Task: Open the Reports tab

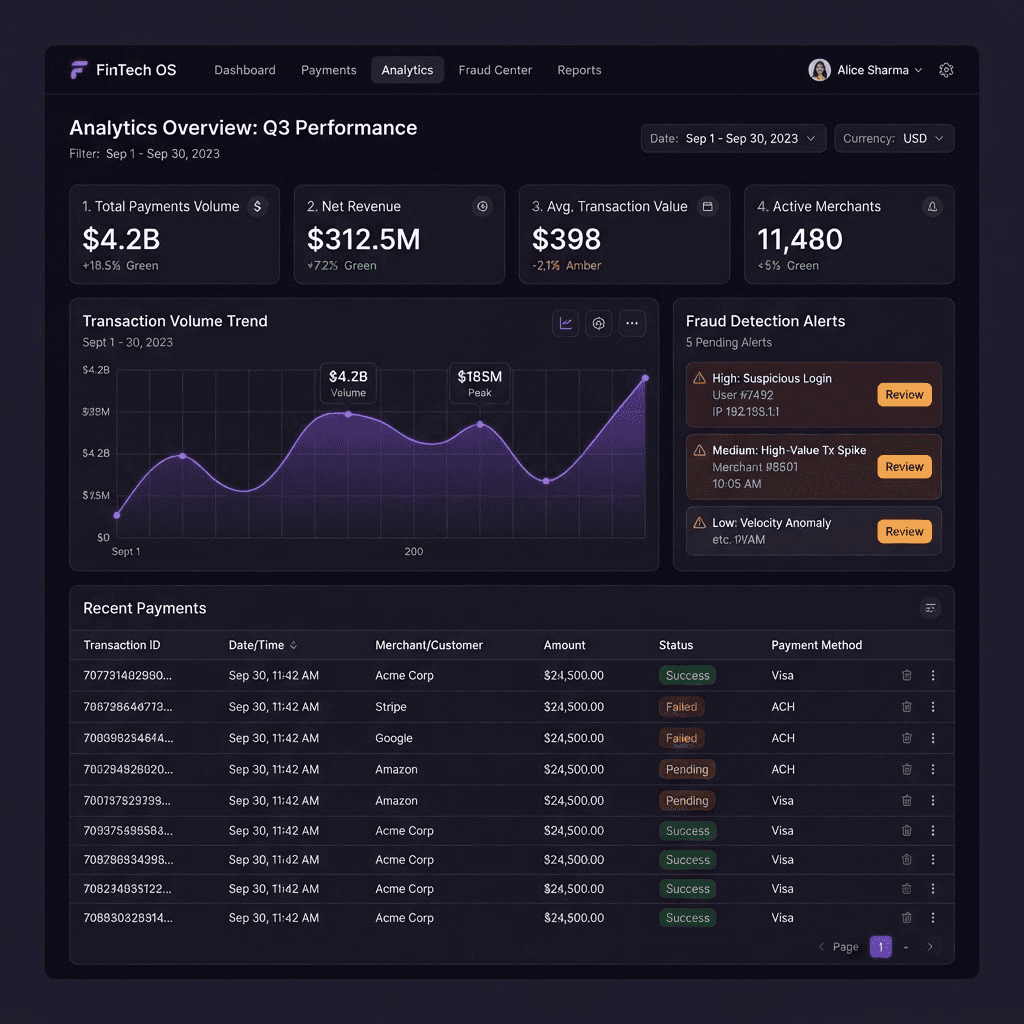Action: click(579, 70)
